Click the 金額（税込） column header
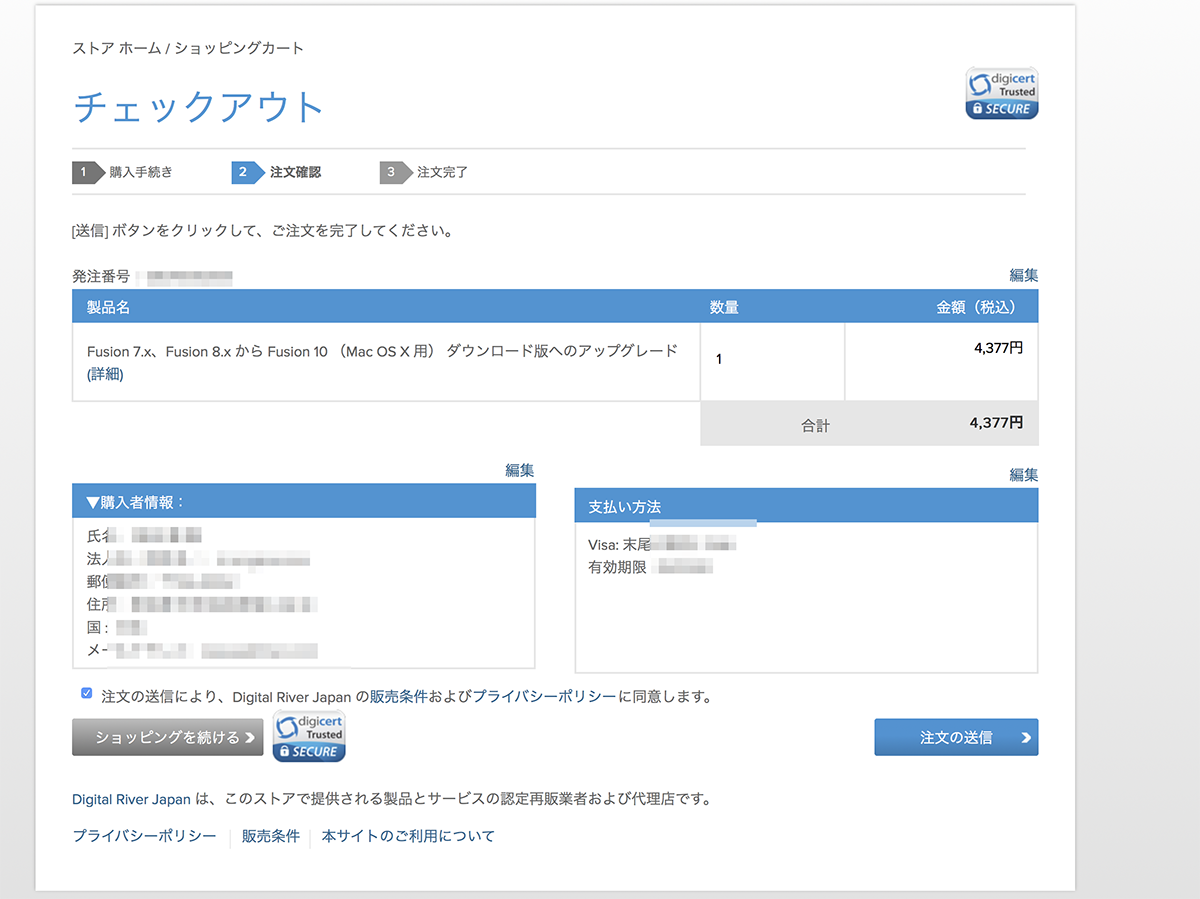The width and height of the screenshot is (1200, 899). 980,307
